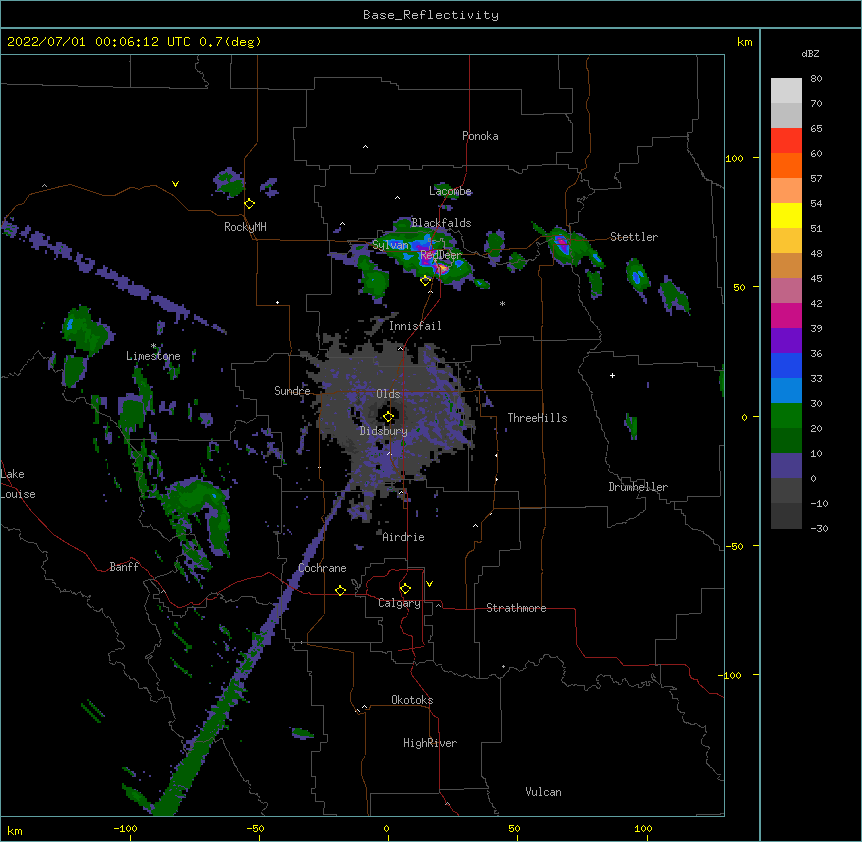Click the yellow diamond marker above the Calgary label
Screen dimensions: 862x842
[405, 589]
